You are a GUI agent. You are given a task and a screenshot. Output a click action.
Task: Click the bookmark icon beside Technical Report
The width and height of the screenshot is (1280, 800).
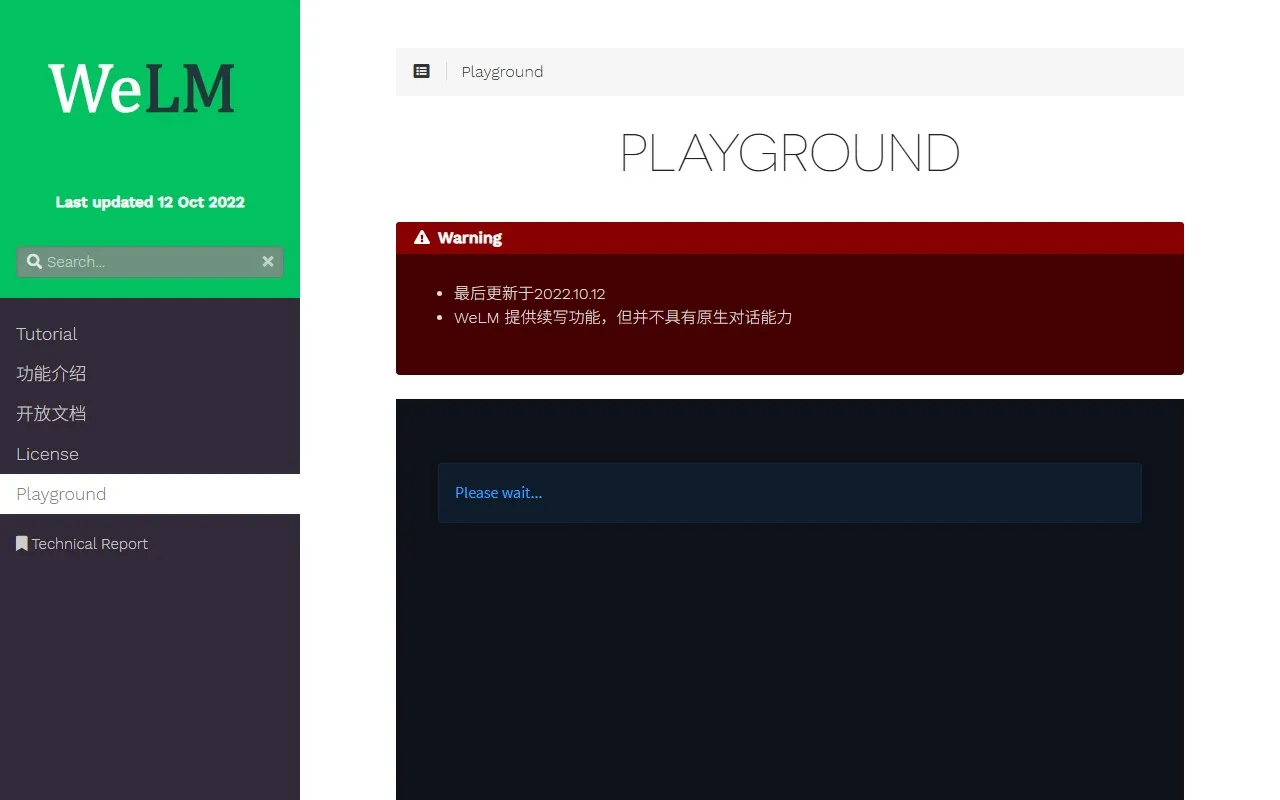pyautogui.click(x=22, y=544)
